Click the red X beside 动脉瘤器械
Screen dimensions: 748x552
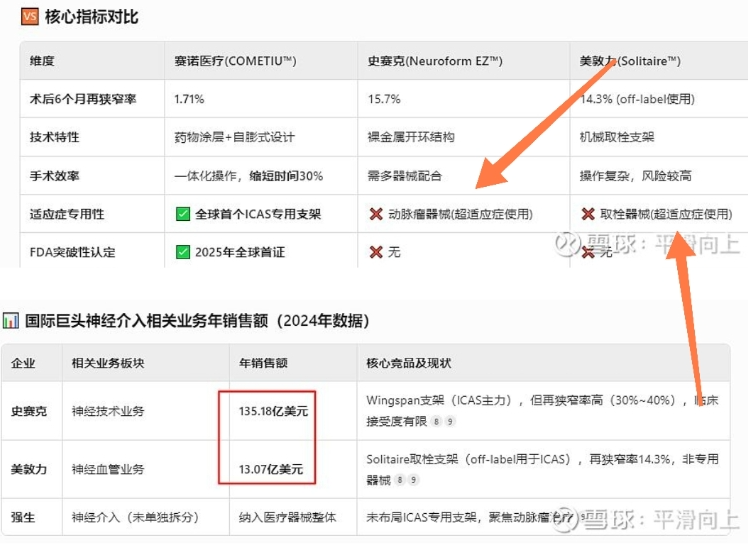[376, 214]
